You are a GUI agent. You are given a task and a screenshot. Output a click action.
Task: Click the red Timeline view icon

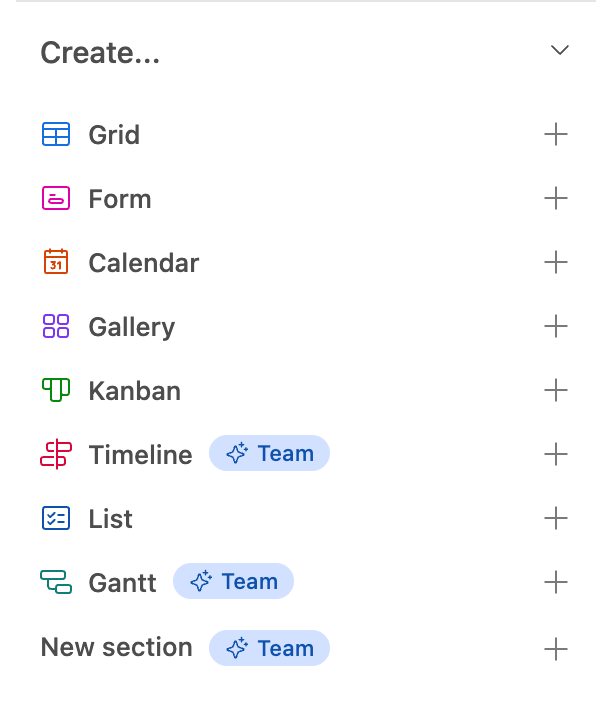(x=56, y=455)
